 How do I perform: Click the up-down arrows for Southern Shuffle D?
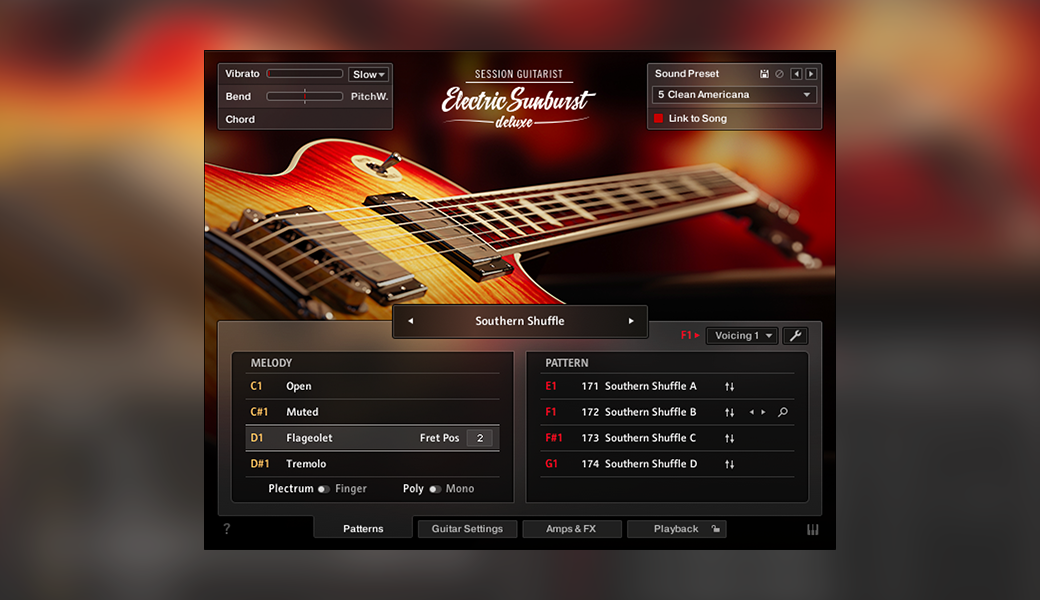[730, 464]
